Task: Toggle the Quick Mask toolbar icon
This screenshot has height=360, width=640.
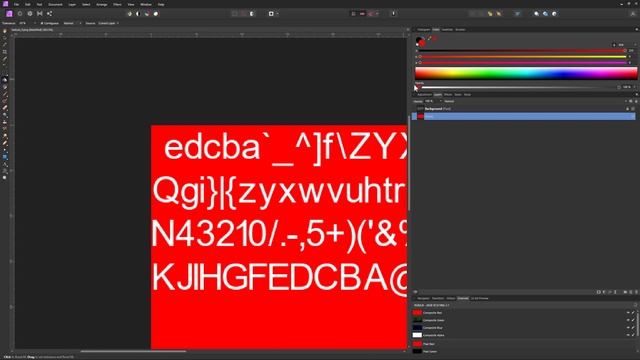Action: pyautogui.click(x=271, y=13)
